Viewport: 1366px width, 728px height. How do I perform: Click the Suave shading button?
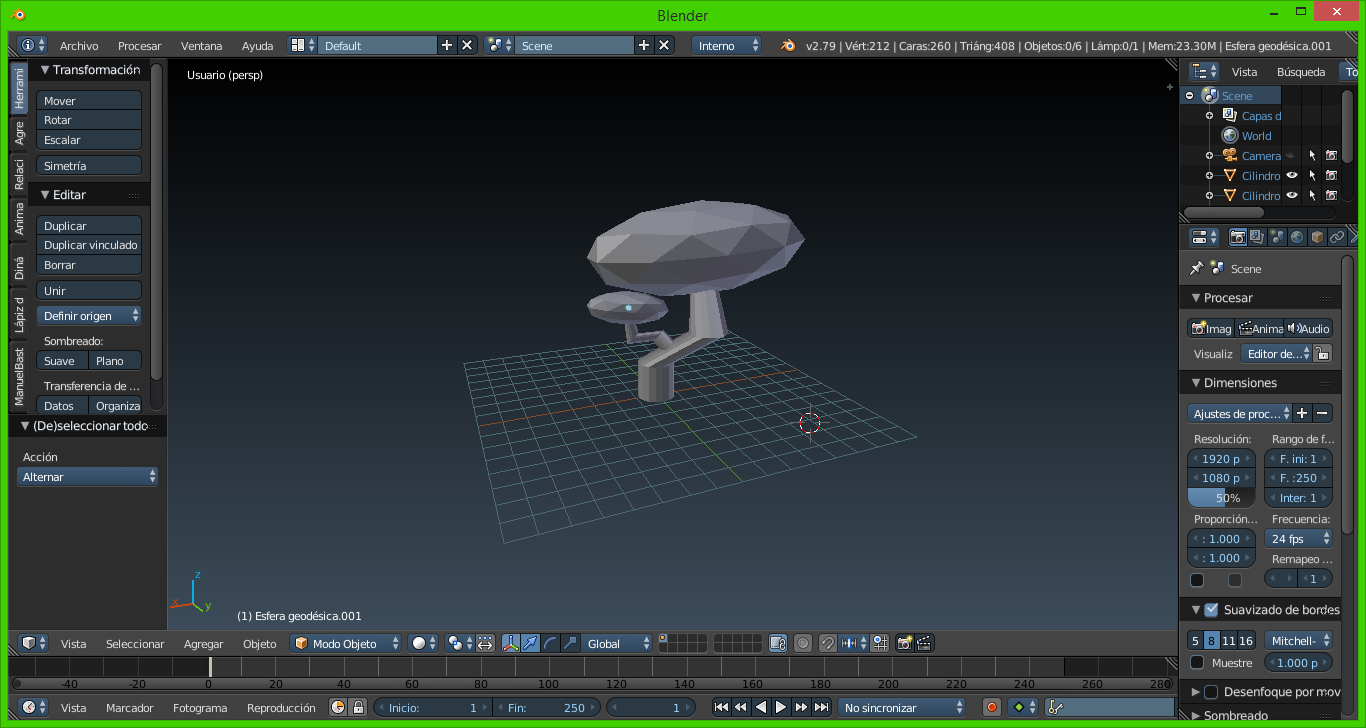tap(60, 361)
